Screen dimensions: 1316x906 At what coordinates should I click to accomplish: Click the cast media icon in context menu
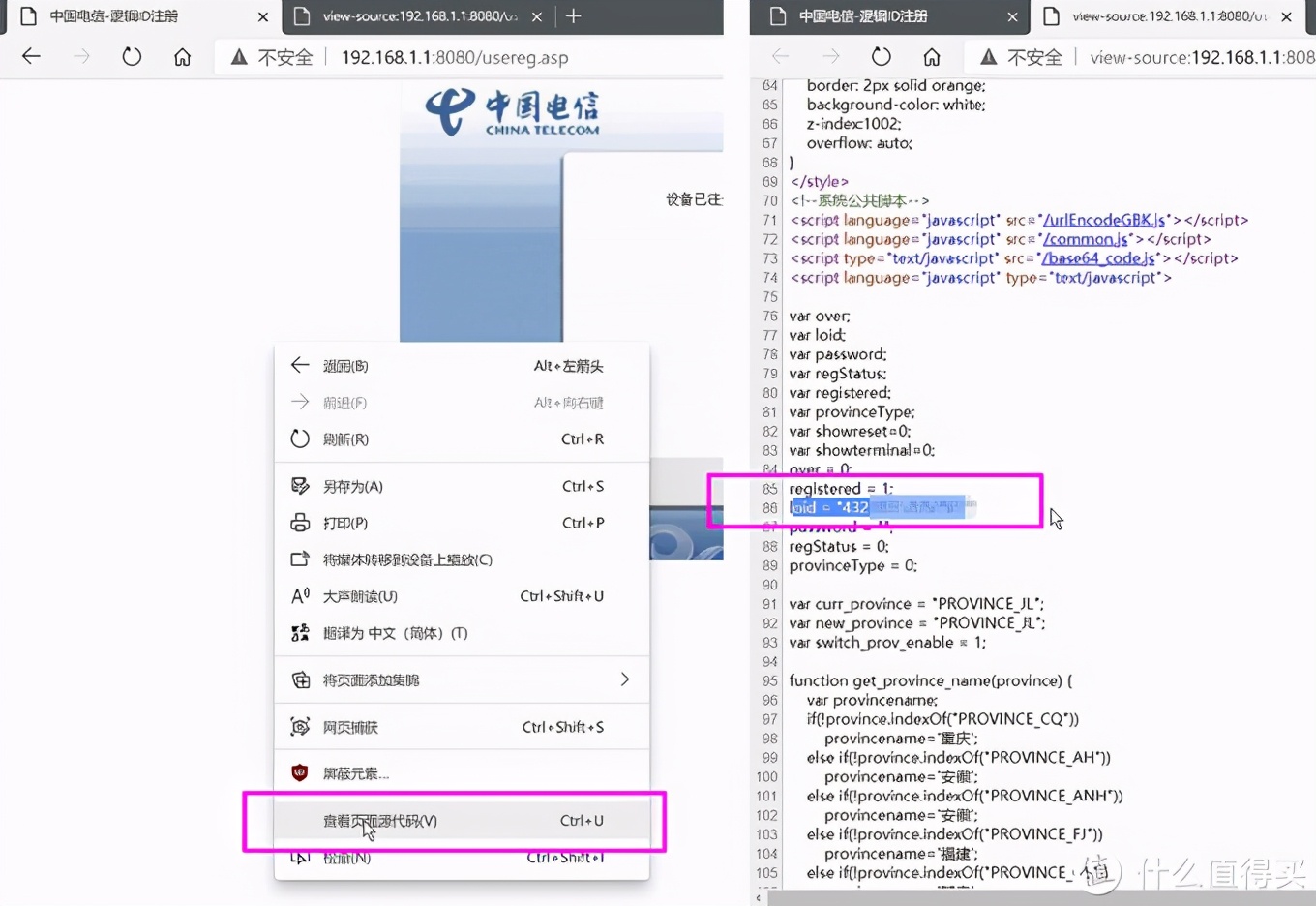pos(300,559)
